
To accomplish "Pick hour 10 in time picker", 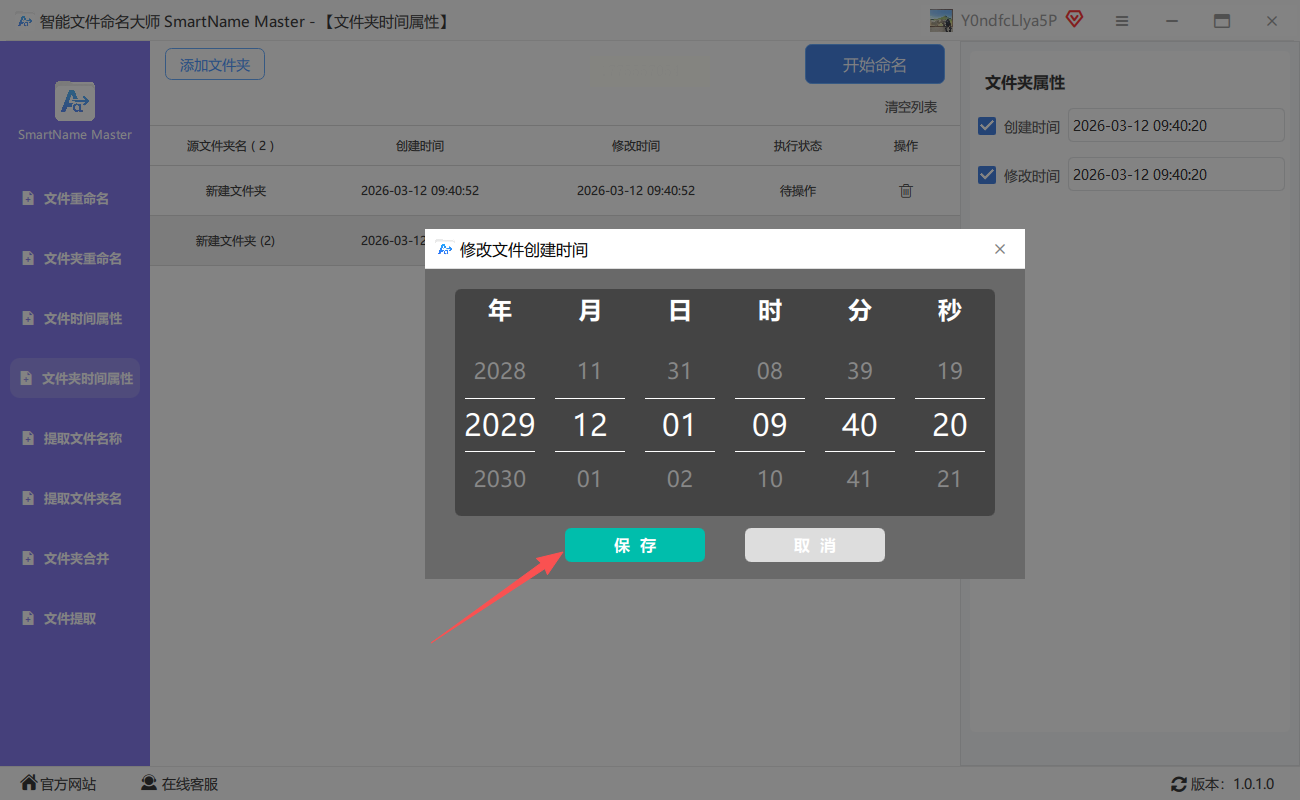I will pos(770,479).
